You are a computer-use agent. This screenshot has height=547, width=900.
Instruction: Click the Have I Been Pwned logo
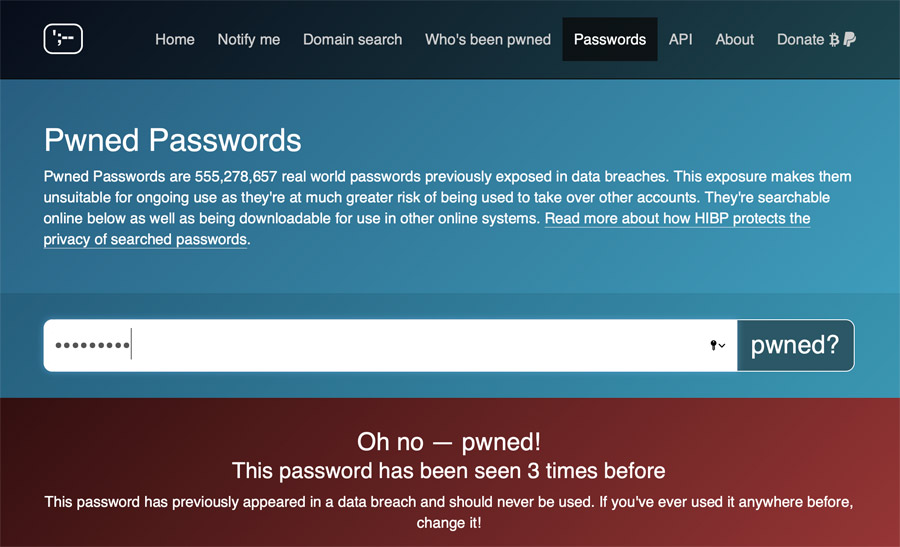[x=63, y=39]
